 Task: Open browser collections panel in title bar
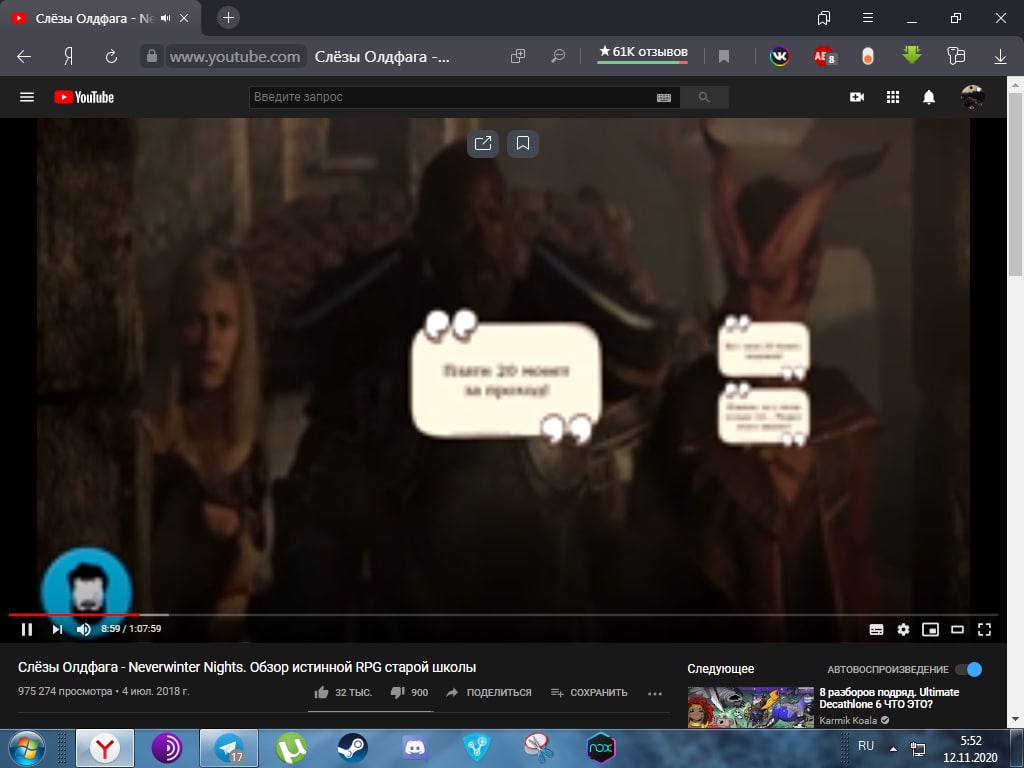point(824,18)
